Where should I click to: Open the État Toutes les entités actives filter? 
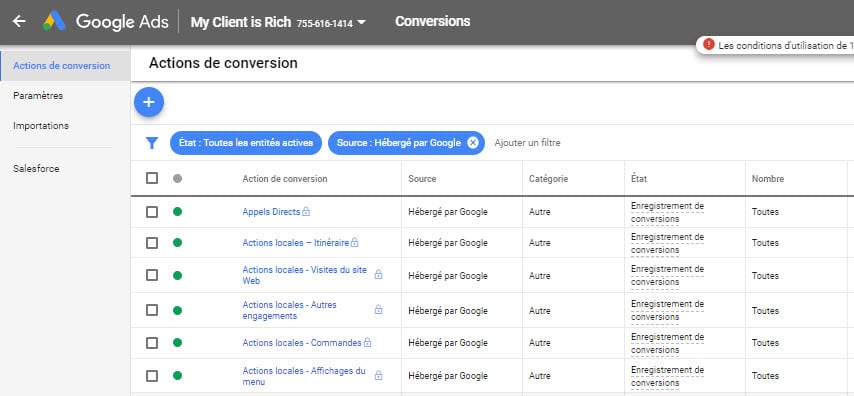(246, 143)
